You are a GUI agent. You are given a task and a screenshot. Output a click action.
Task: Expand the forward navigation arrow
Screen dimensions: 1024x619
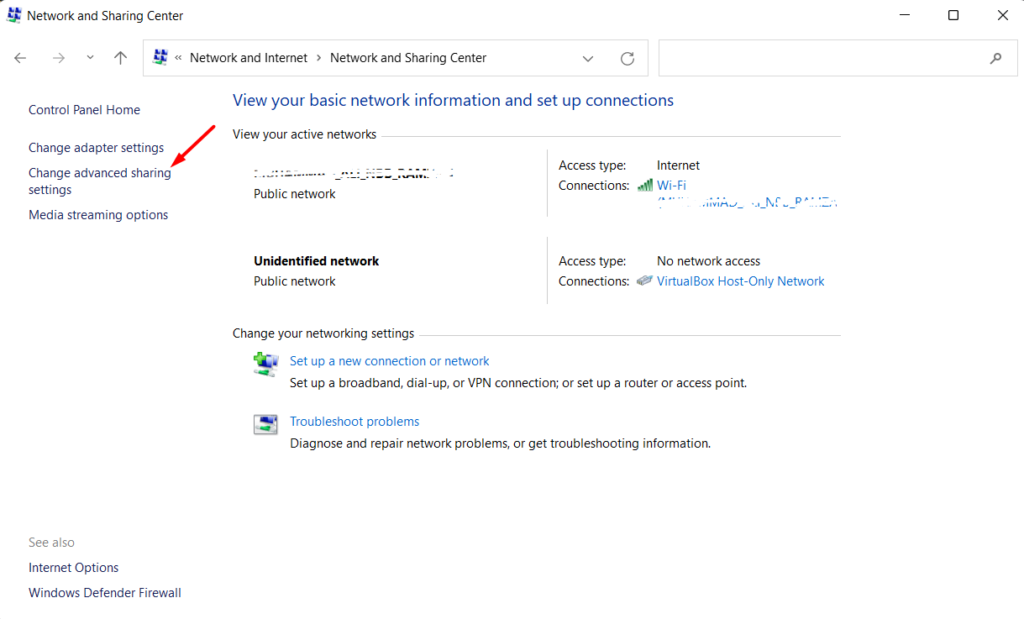click(x=58, y=58)
